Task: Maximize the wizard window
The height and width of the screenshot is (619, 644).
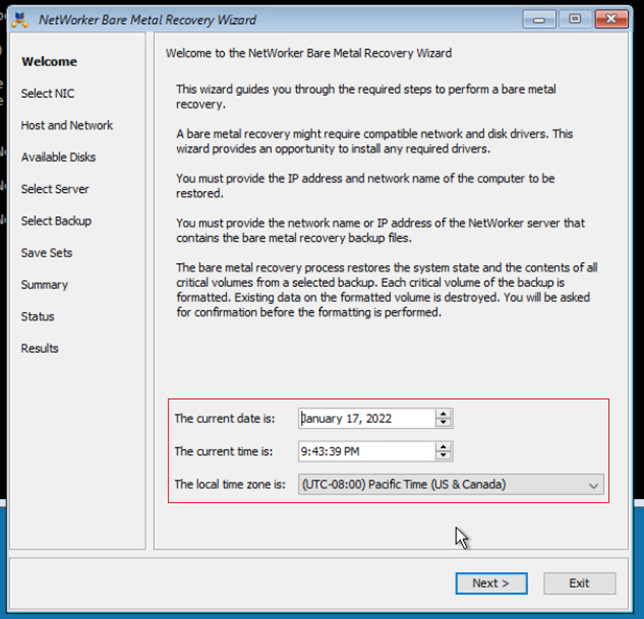Action: [x=575, y=19]
